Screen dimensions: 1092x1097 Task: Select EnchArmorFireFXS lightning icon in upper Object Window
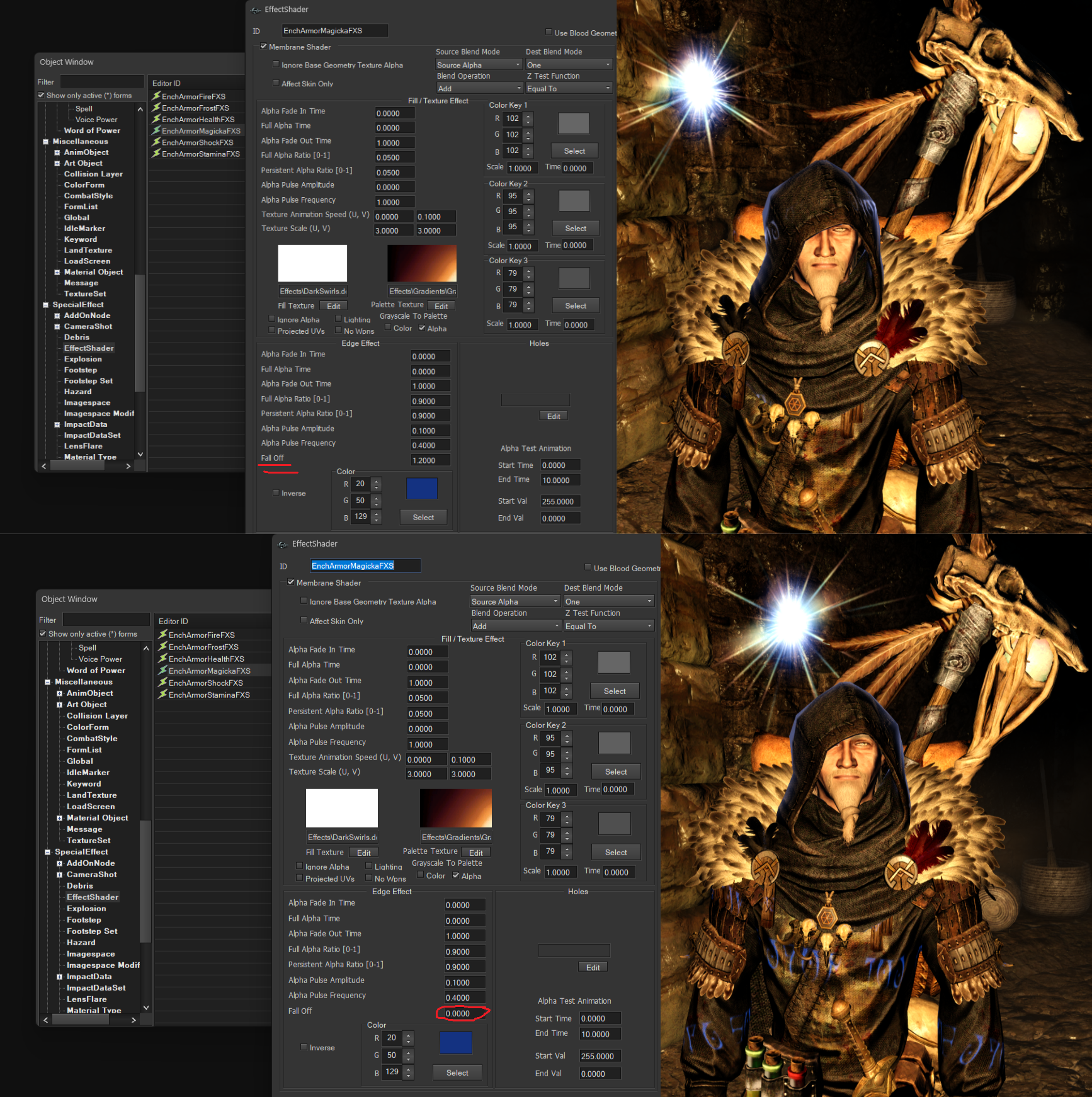coord(156,96)
